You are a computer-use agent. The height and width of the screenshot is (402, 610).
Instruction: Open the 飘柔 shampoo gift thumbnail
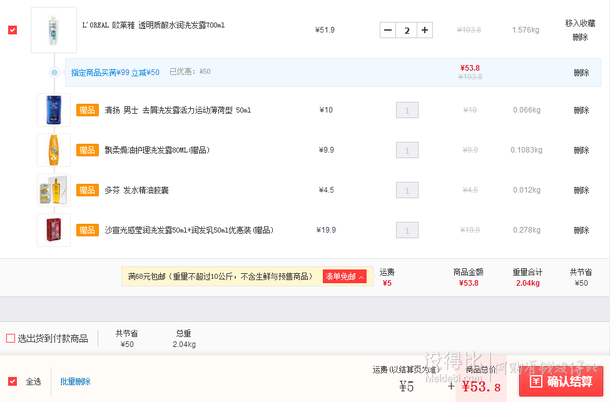tap(54, 150)
